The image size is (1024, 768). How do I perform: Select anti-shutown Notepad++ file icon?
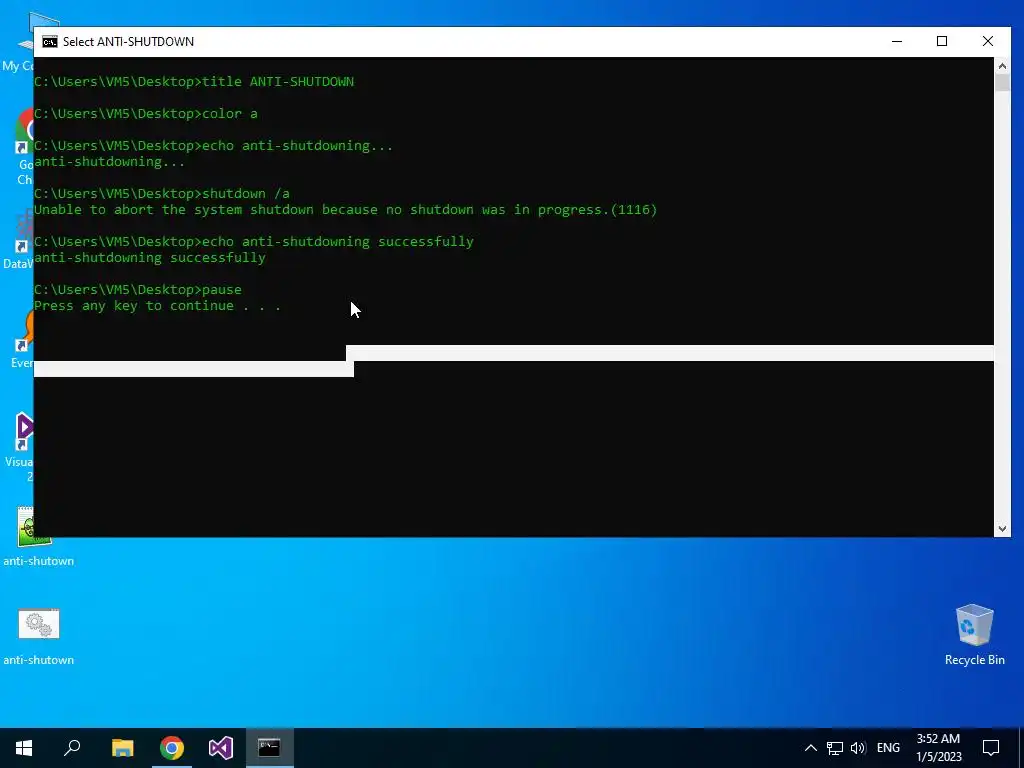(39, 537)
